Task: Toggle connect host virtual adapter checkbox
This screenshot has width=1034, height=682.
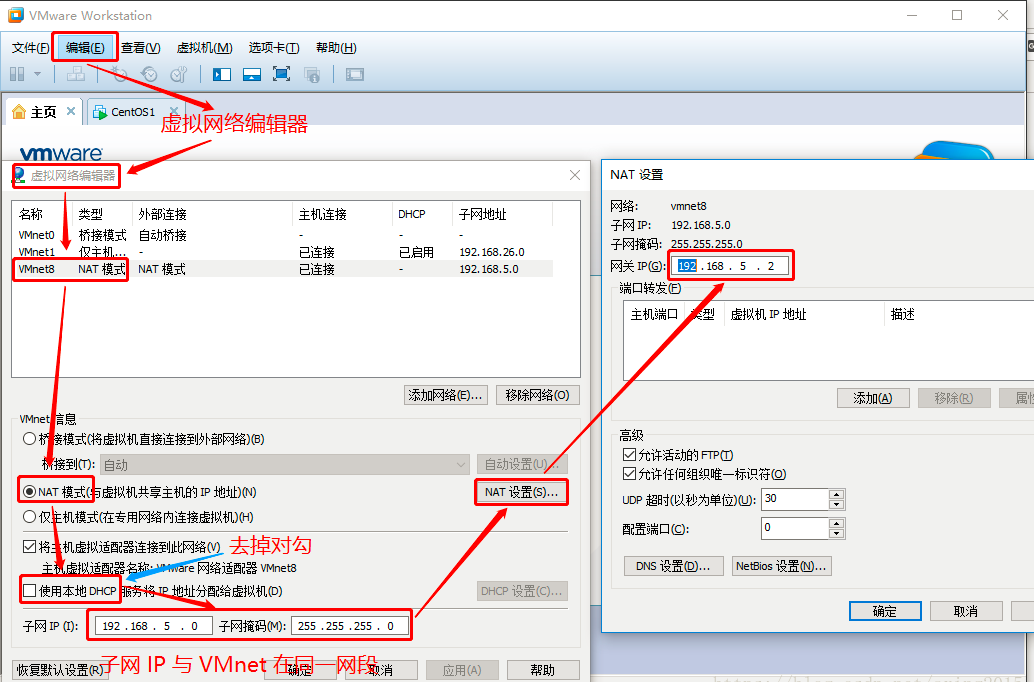Action: [x=29, y=546]
